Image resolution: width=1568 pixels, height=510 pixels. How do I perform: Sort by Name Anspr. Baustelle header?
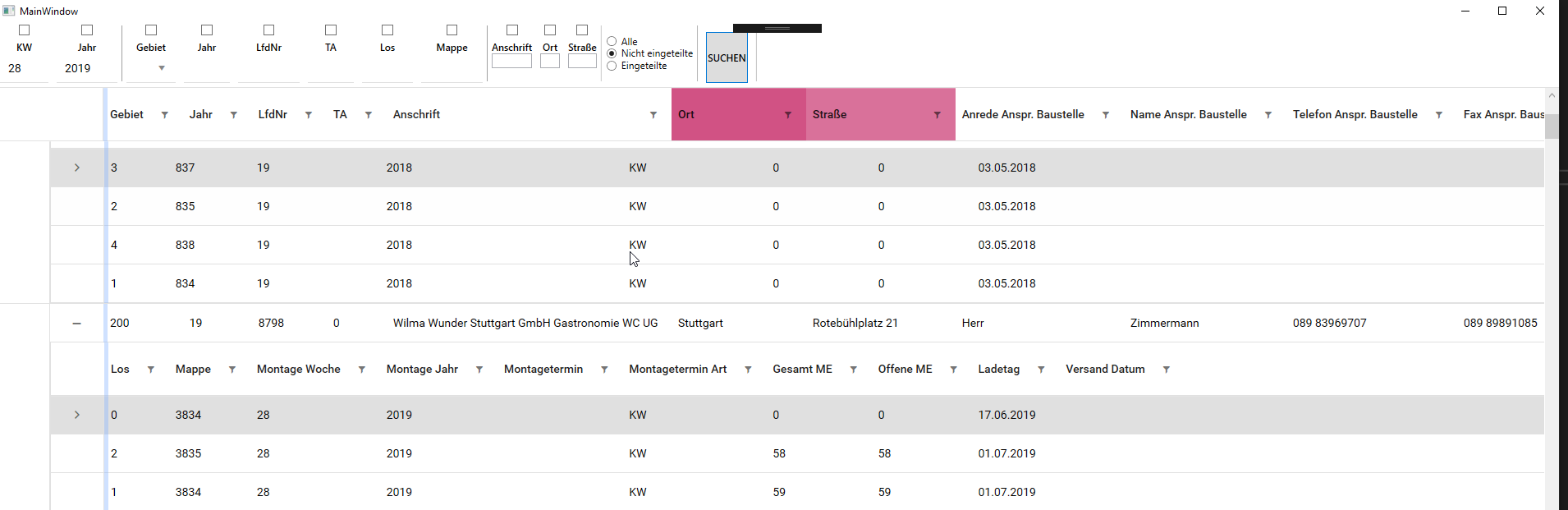(x=1188, y=115)
